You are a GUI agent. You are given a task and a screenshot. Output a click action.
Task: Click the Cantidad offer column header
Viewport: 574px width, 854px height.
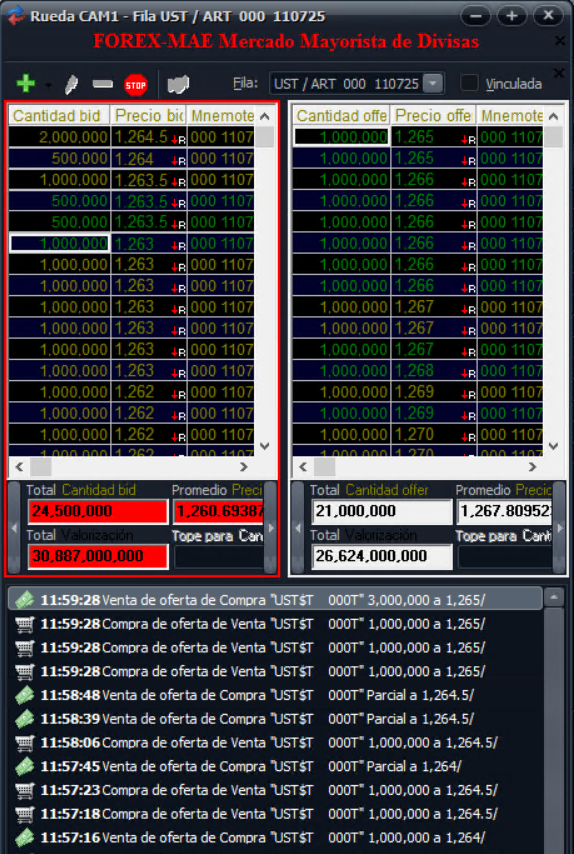(341, 115)
